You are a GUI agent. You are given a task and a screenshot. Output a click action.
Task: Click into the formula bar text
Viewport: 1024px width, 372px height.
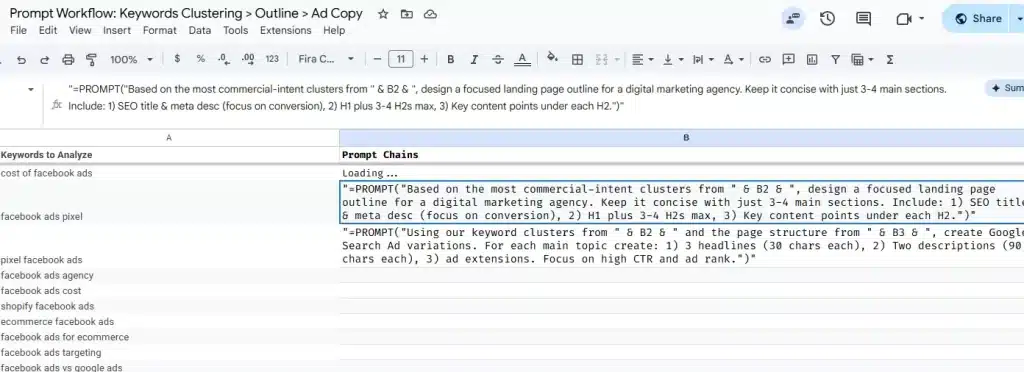[507, 97]
